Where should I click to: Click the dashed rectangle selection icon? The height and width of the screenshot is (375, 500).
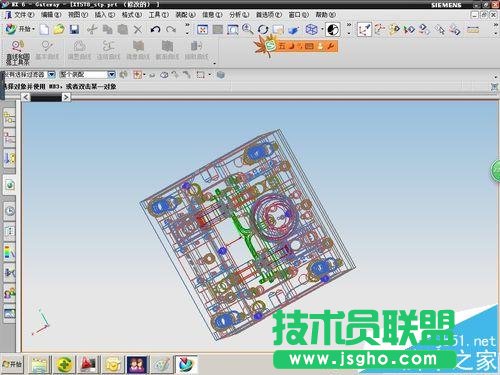click(x=200, y=75)
